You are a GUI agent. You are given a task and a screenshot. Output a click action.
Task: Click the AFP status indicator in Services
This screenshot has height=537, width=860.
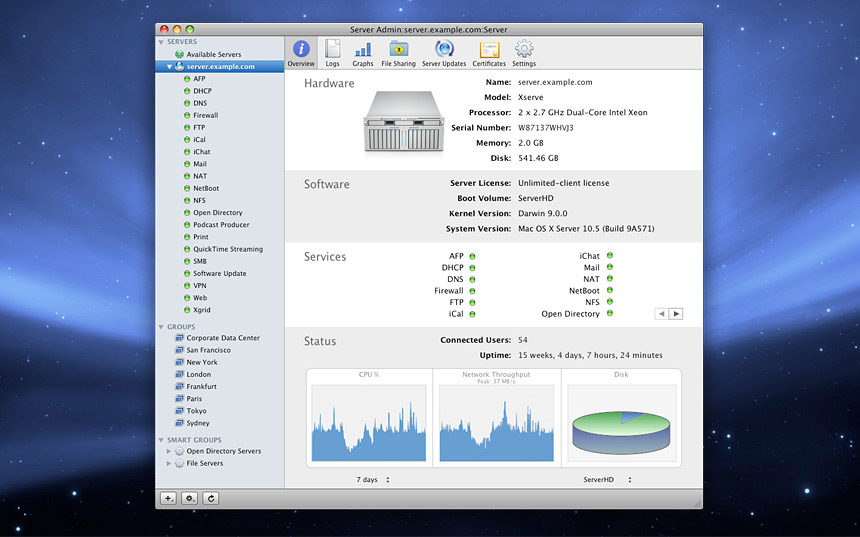472,256
